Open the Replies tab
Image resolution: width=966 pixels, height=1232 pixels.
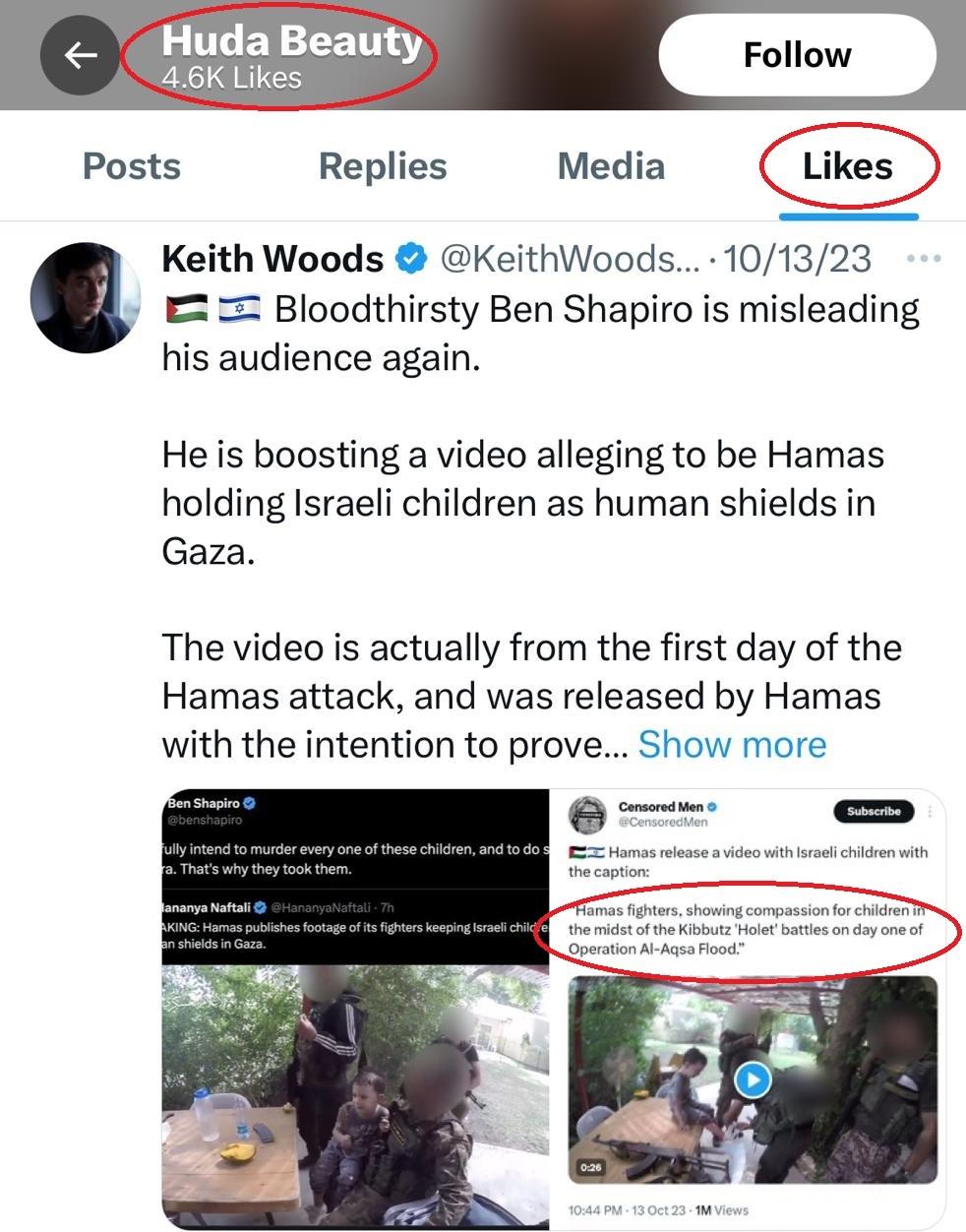[x=383, y=166]
